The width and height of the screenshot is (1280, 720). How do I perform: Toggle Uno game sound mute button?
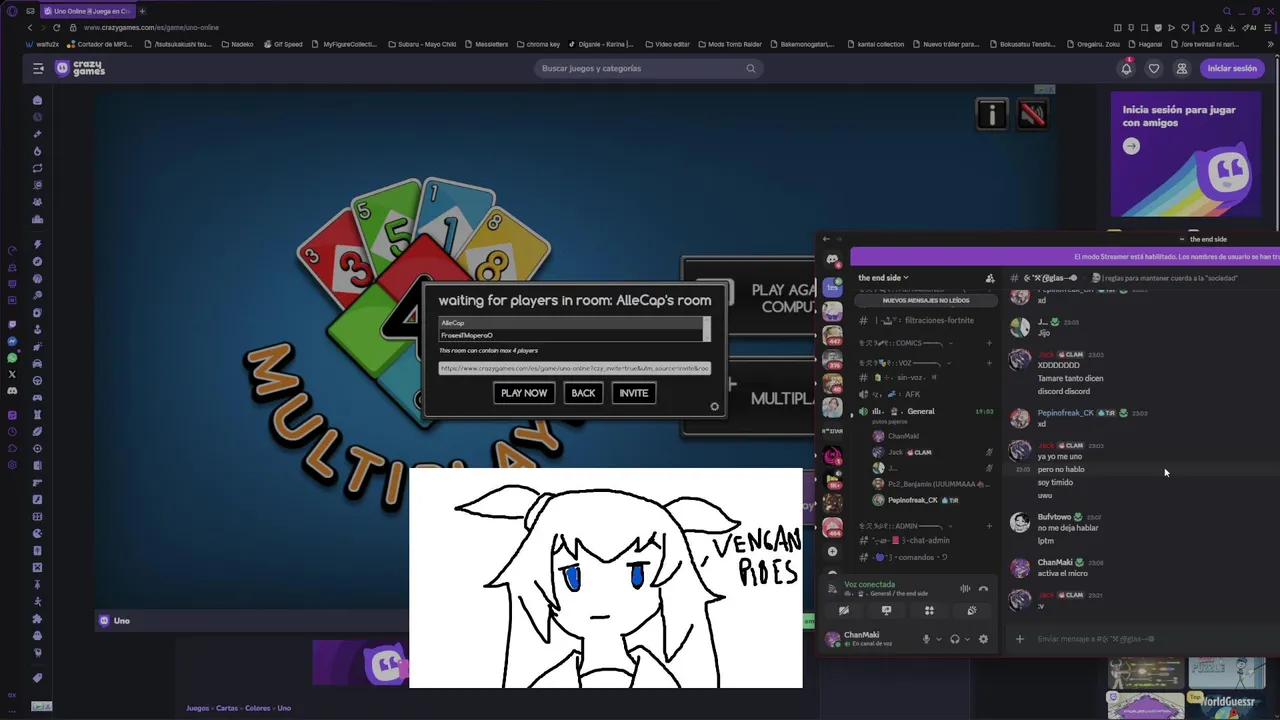(1032, 114)
